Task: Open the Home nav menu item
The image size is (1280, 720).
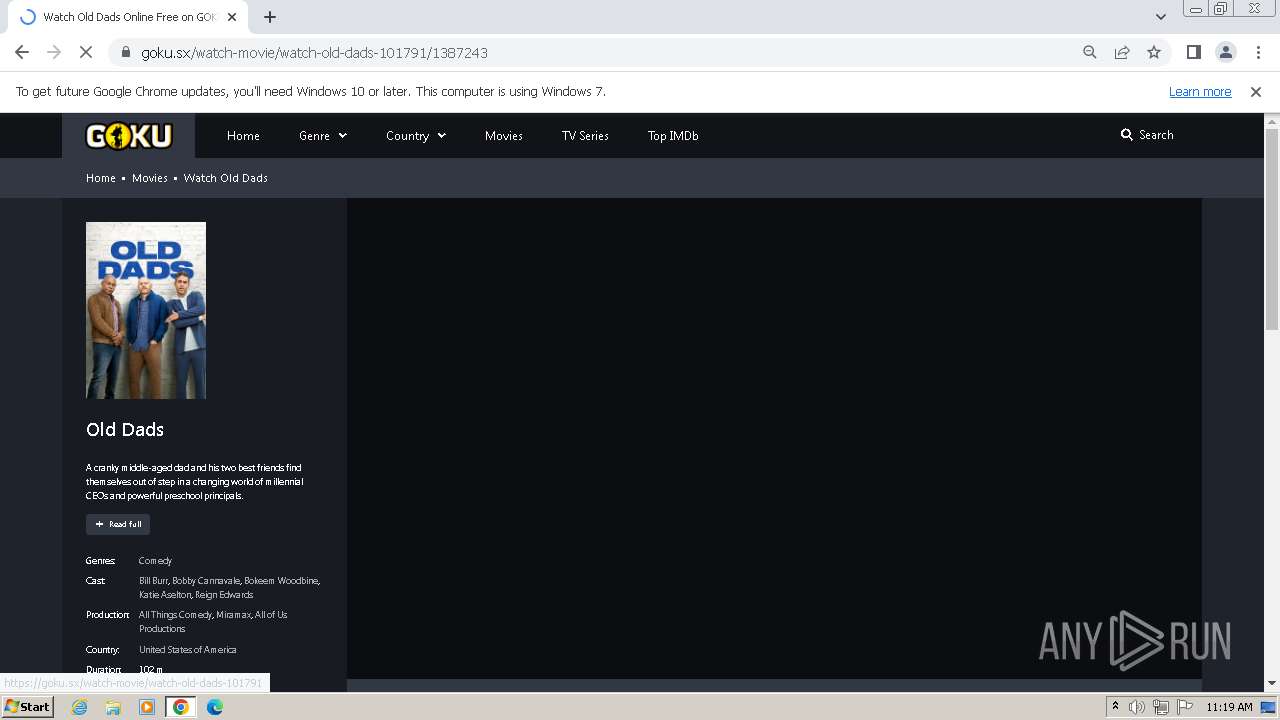Action: tap(243, 135)
